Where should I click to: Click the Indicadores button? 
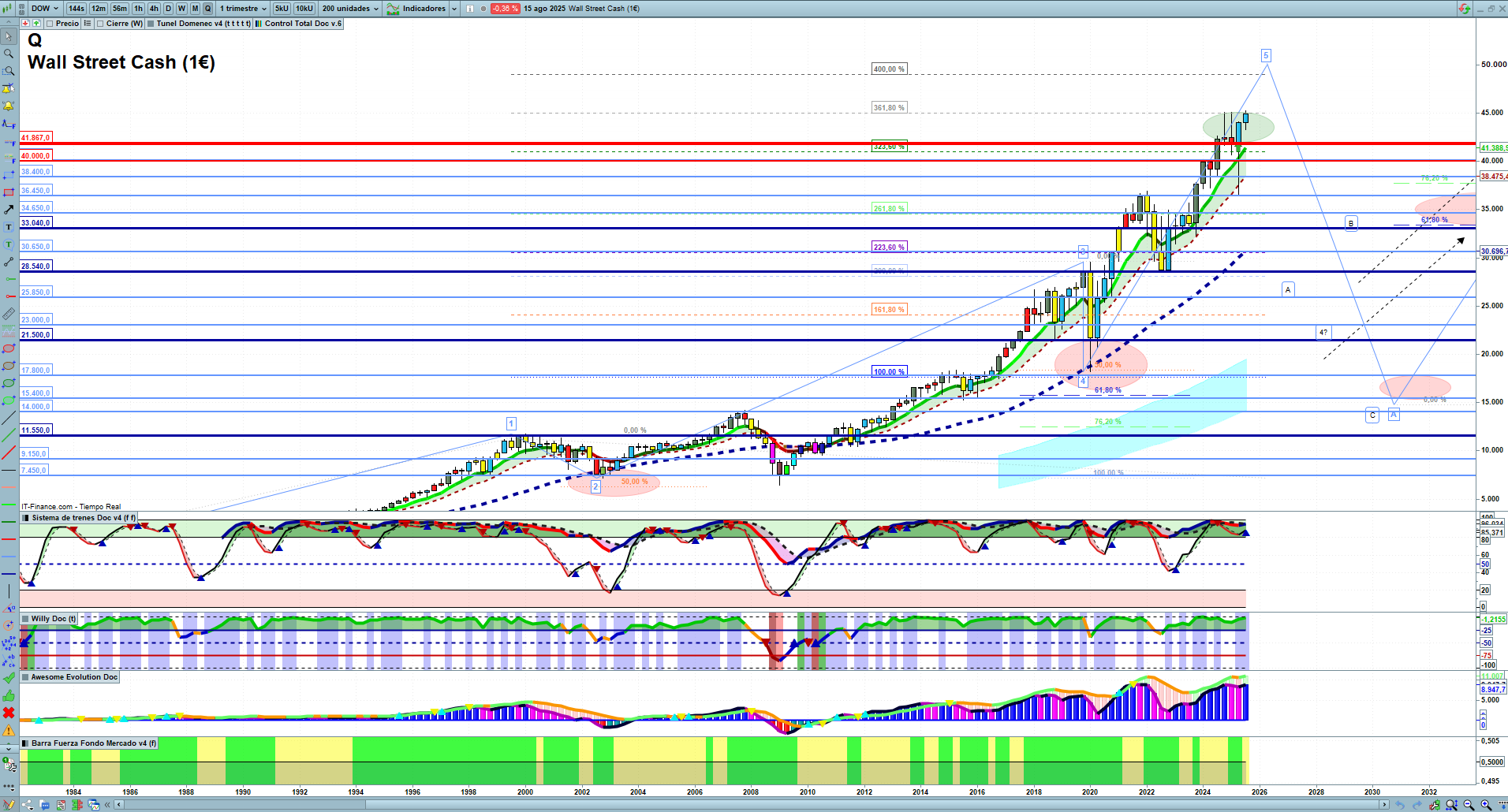click(x=416, y=9)
